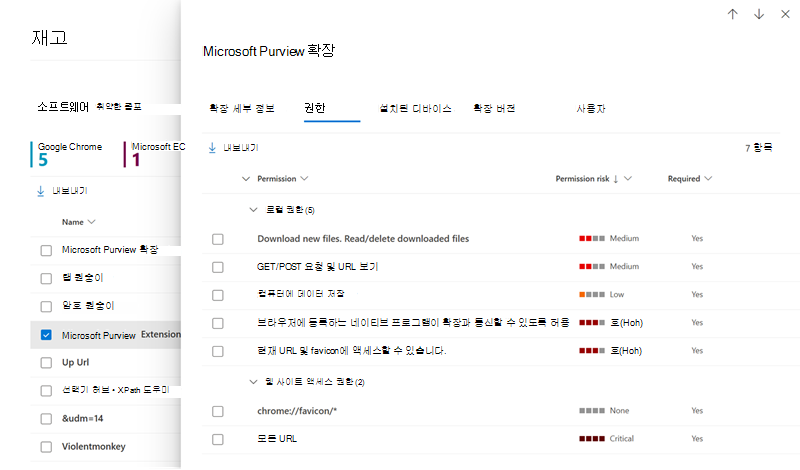800x470 pixels.
Task: Check the 현재 URL 및 favicon permission checkbox
Action: (218, 351)
